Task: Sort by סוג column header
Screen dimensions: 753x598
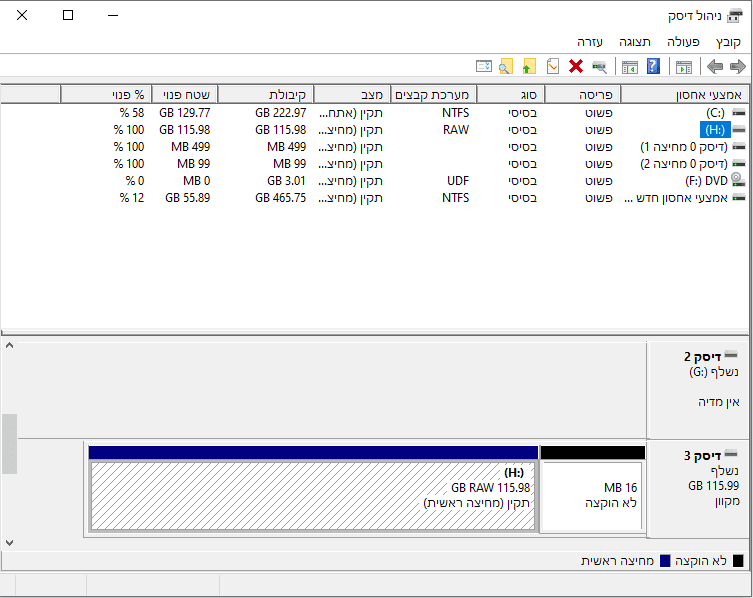Action: tap(510, 94)
